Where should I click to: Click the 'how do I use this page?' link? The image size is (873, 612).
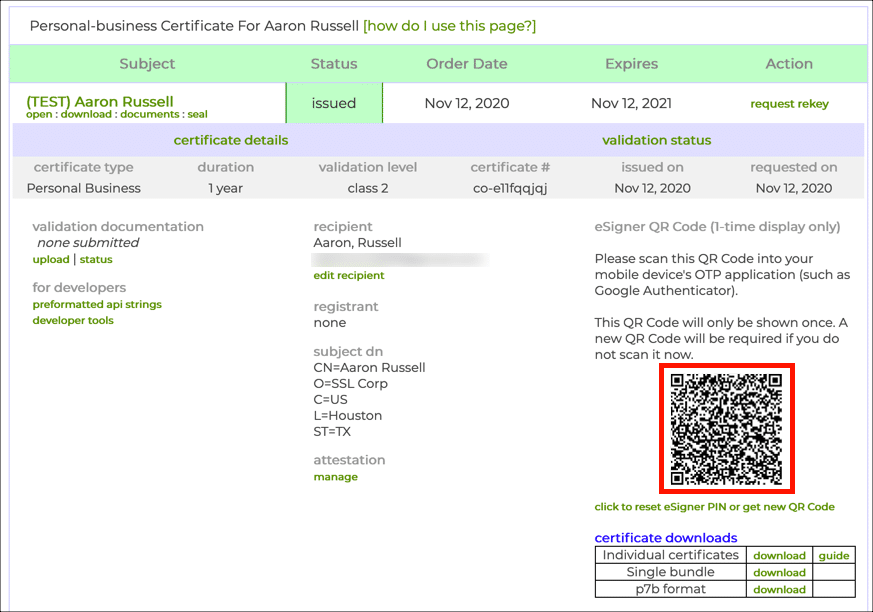(449, 26)
